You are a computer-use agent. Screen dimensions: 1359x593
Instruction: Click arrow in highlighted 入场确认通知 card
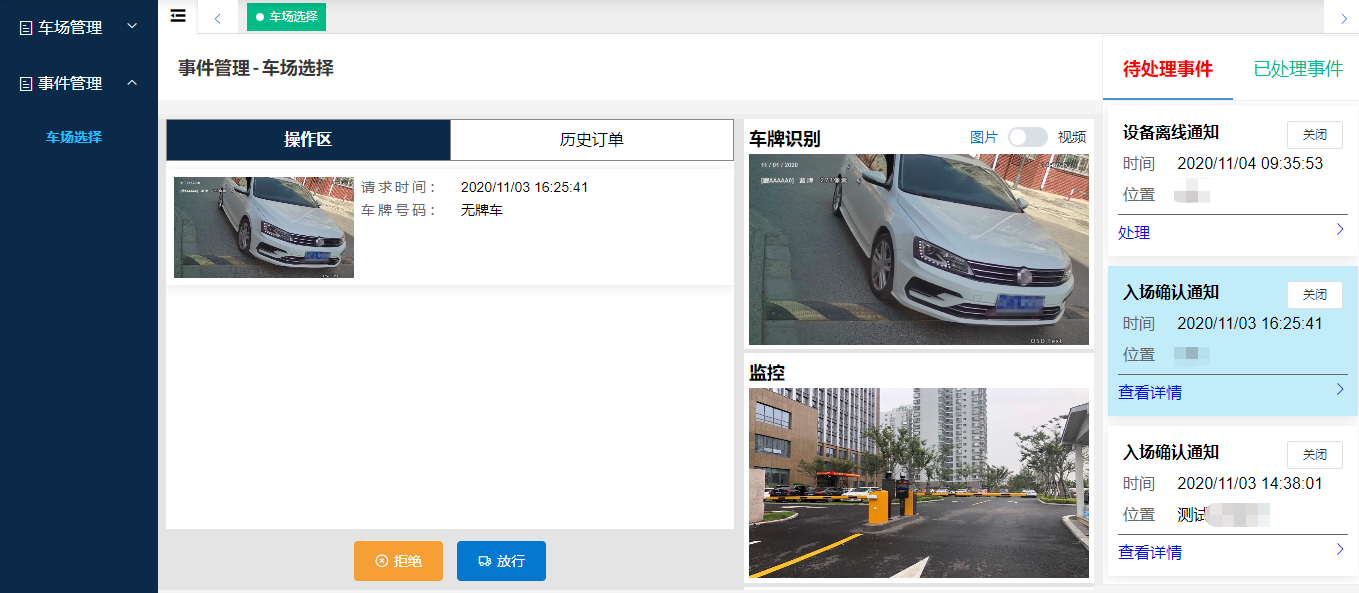pos(1340,390)
